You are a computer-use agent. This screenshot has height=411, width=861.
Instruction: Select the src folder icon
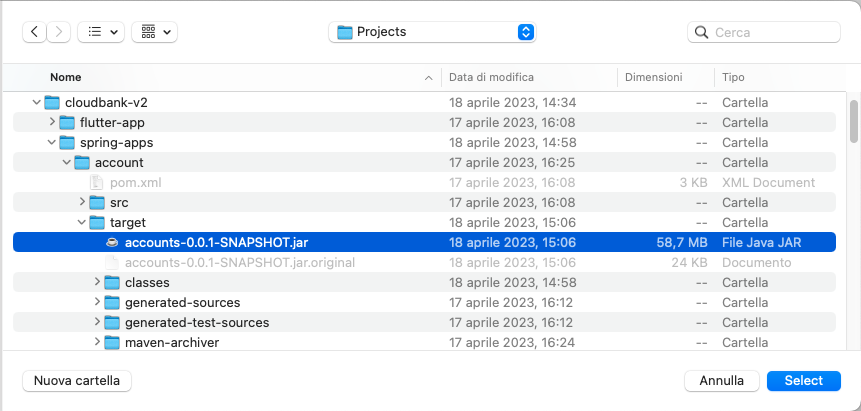(97, 202)
